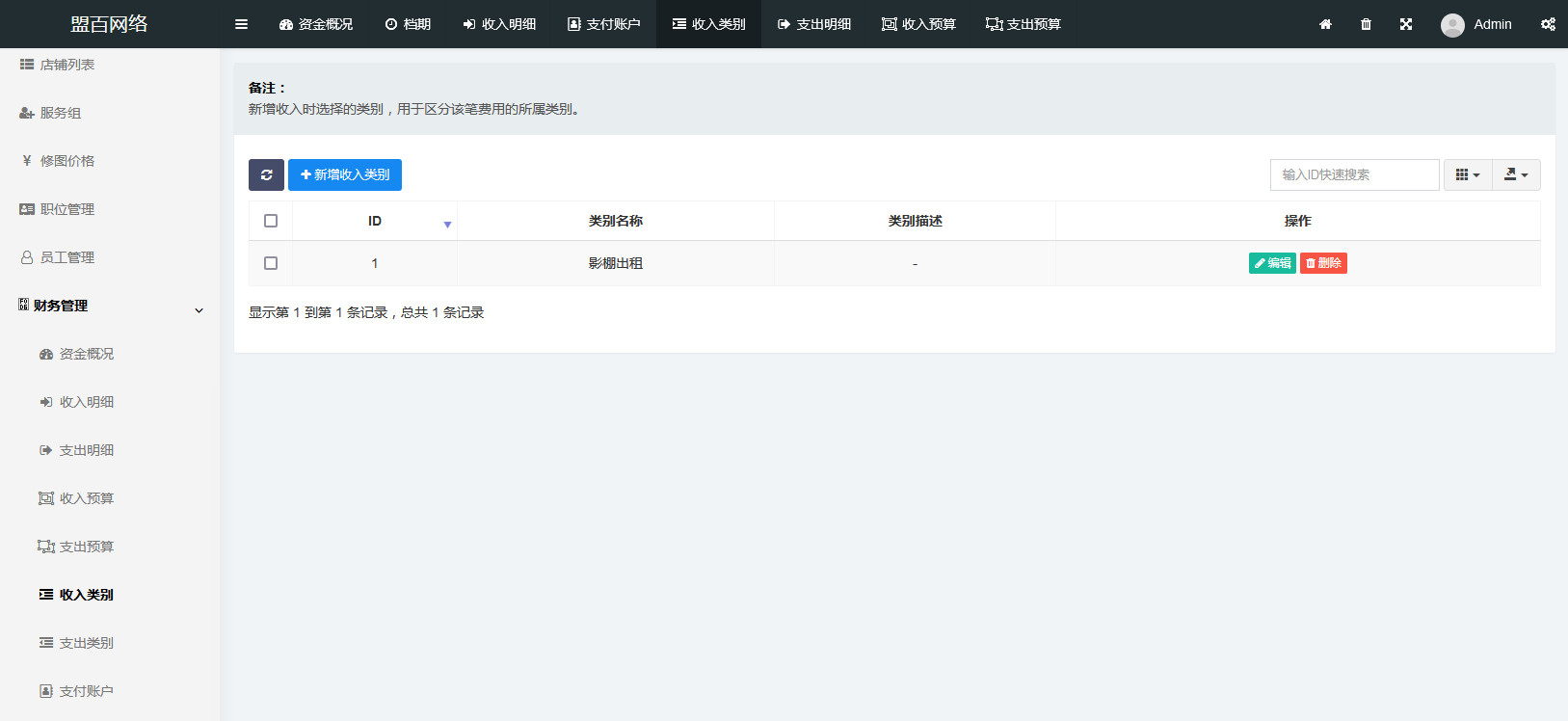Click the ID quick search input field
The image size is (1568, 721).
1354,174
